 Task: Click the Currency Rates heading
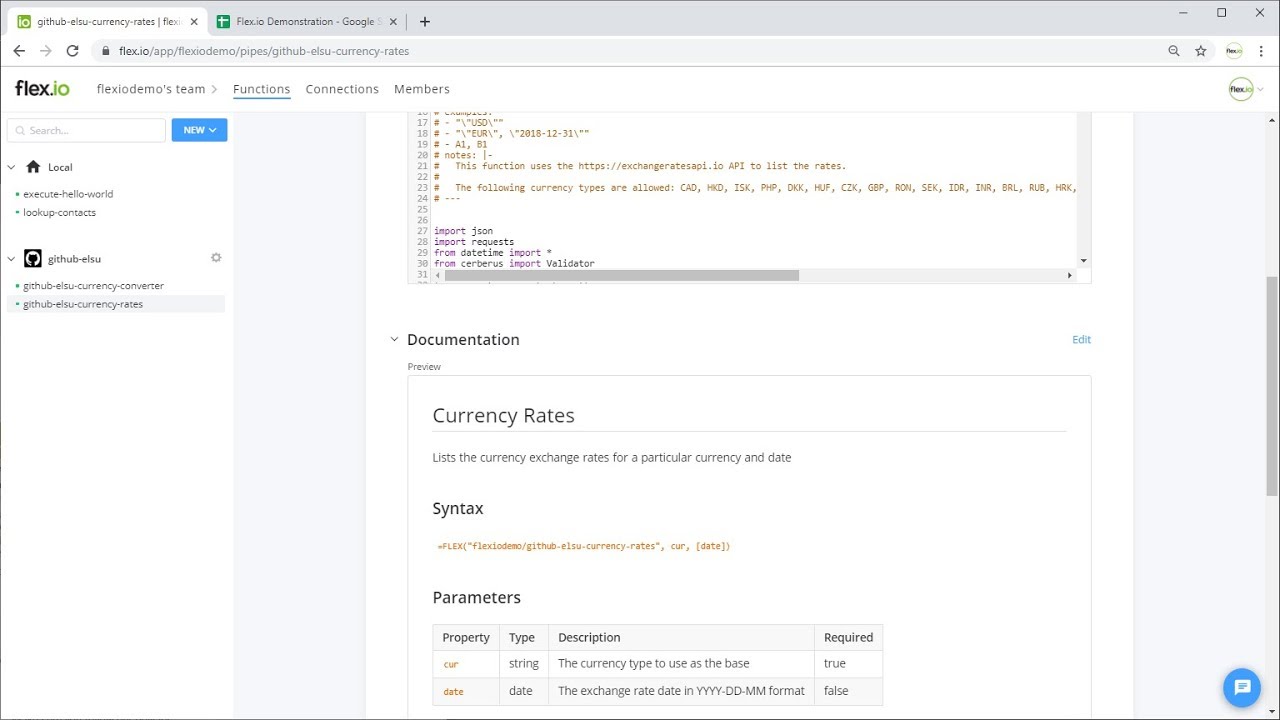(503, 415)
